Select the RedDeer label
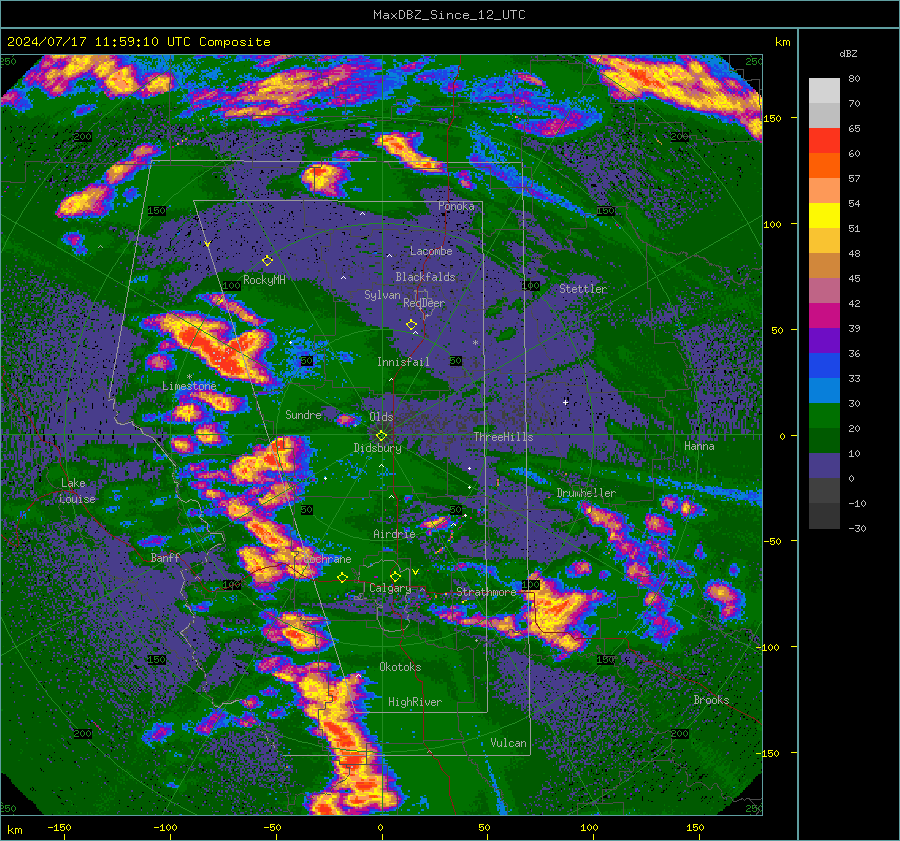 (424, 303)
